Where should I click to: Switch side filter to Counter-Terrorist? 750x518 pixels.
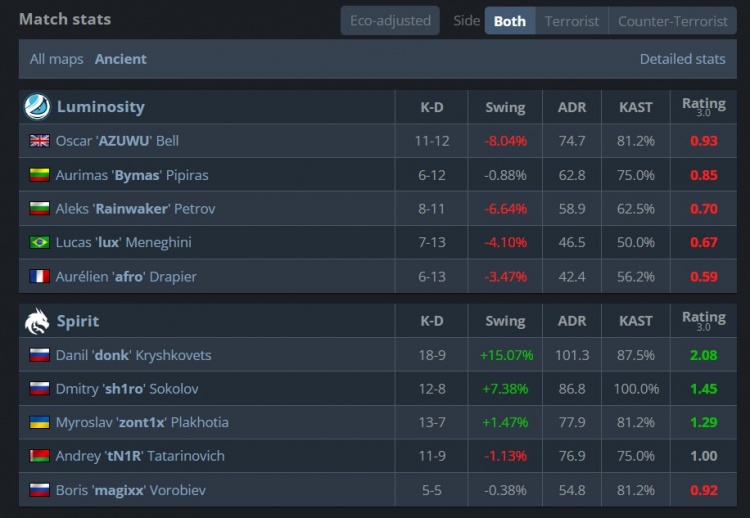[673, 21]
